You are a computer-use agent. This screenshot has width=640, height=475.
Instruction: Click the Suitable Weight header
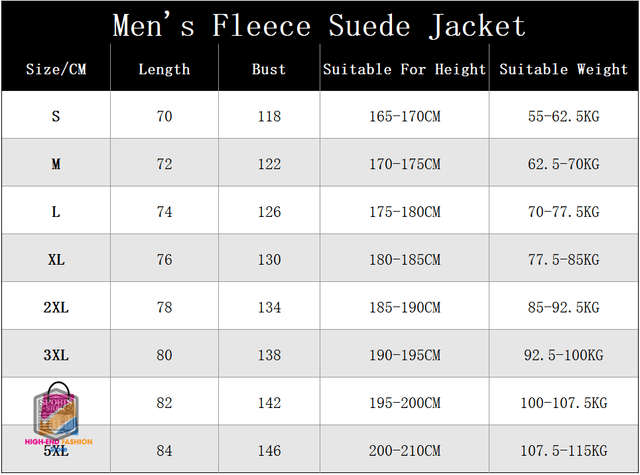pos(563,69)
